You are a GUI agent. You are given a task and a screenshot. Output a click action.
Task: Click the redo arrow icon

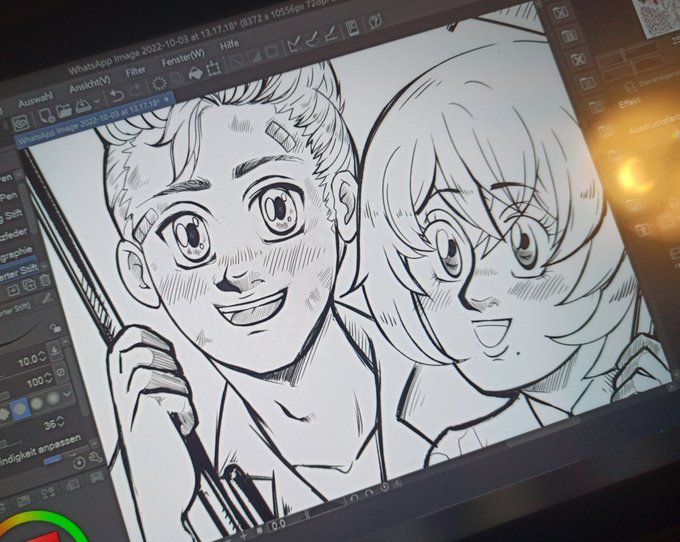136,90
